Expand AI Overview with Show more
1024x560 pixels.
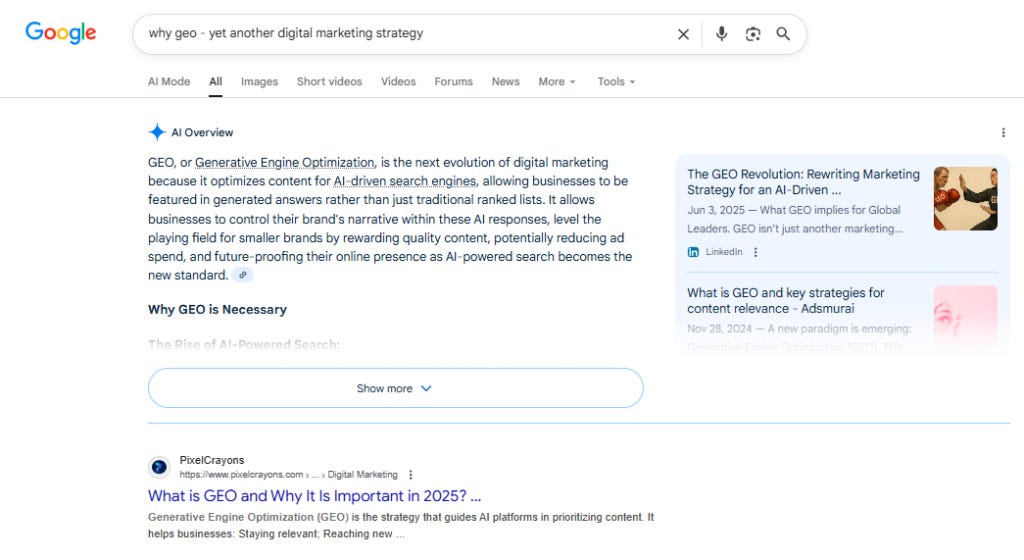pos(396,388)
